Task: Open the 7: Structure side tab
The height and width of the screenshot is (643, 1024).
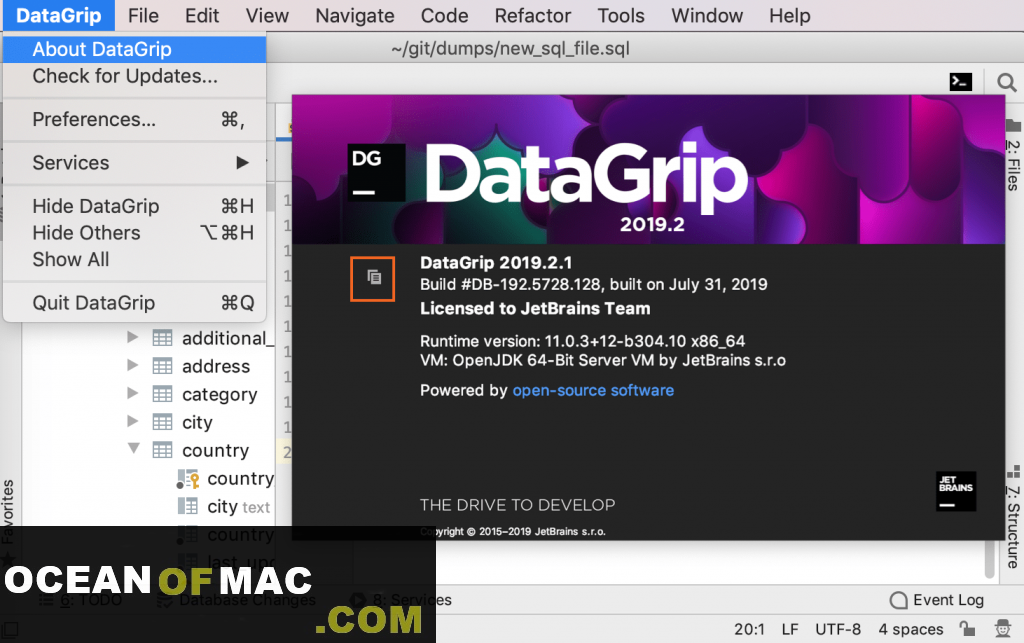Action: pos(1013,517)
